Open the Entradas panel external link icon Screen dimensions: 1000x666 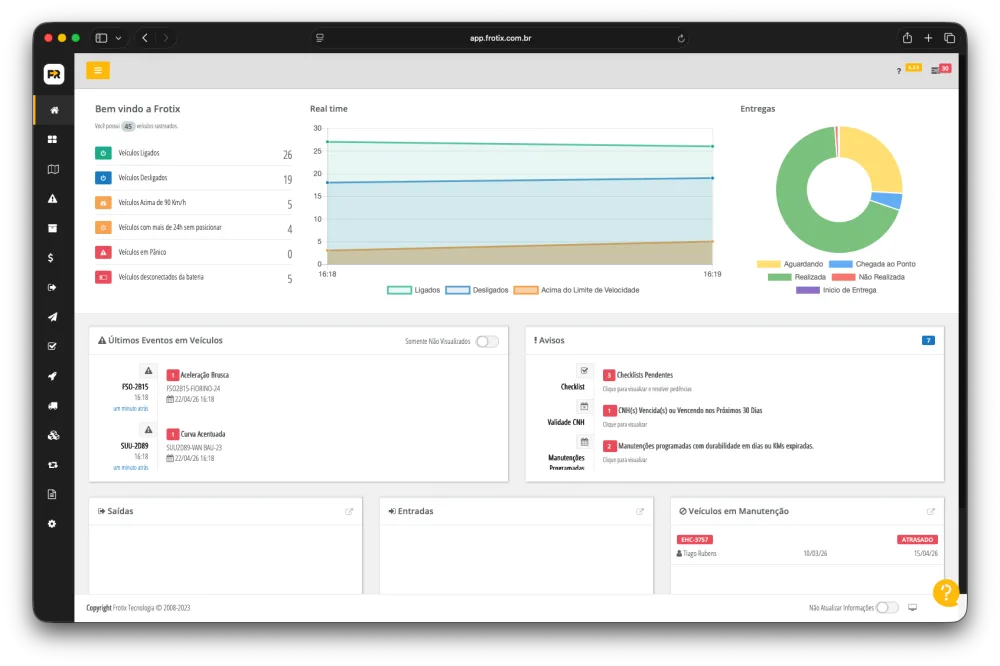(x=640, y=512)
